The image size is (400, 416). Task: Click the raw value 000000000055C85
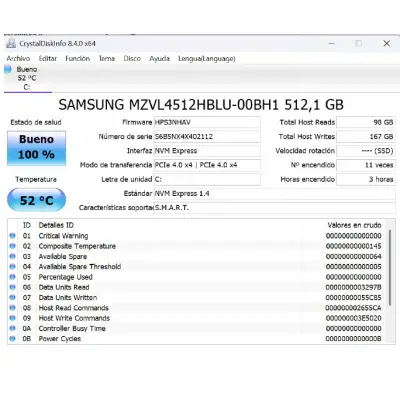point(354,298)
